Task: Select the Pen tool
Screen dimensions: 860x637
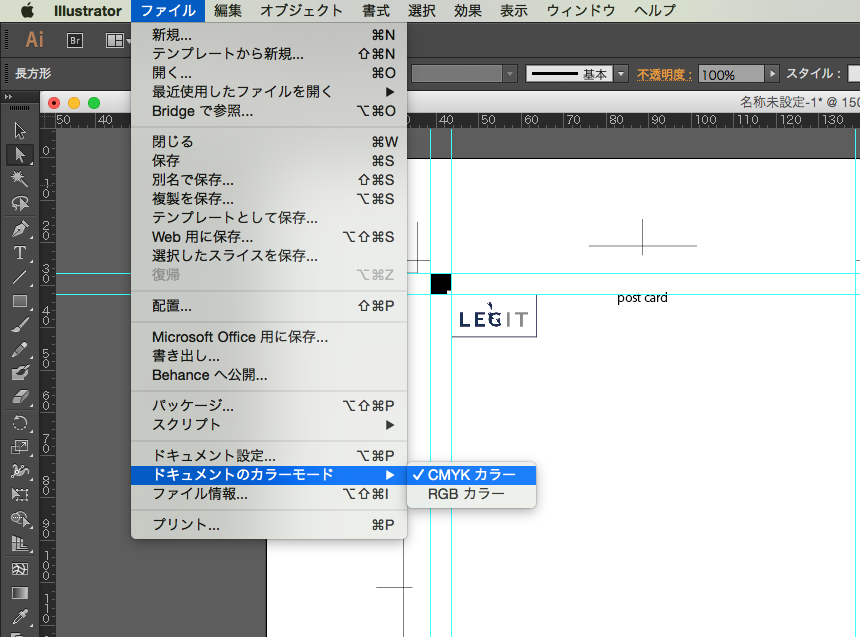Action: [x=20, y=228]
